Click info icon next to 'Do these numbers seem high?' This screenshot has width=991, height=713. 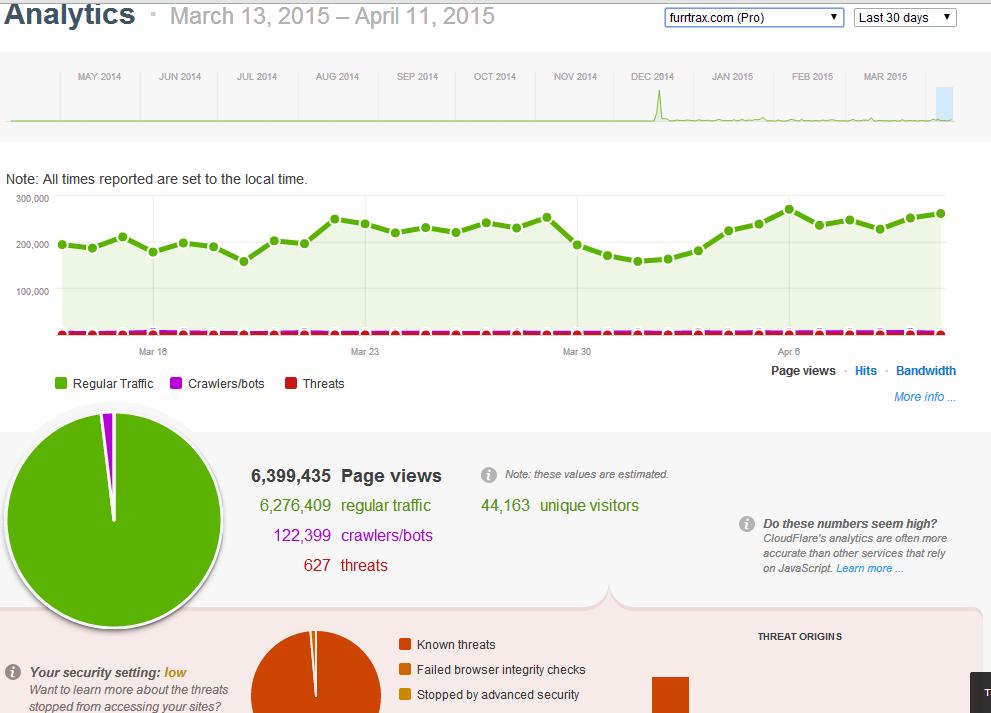coord(747,524)
